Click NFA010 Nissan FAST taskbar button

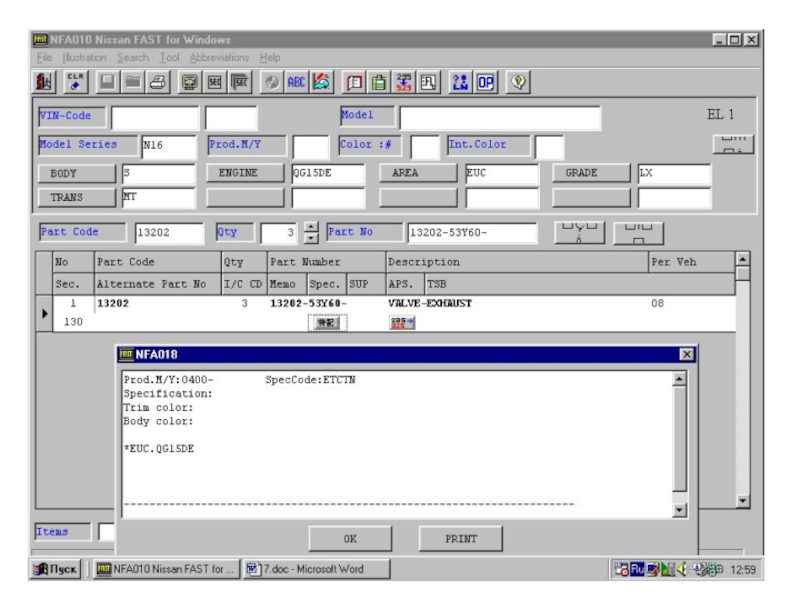167,569
